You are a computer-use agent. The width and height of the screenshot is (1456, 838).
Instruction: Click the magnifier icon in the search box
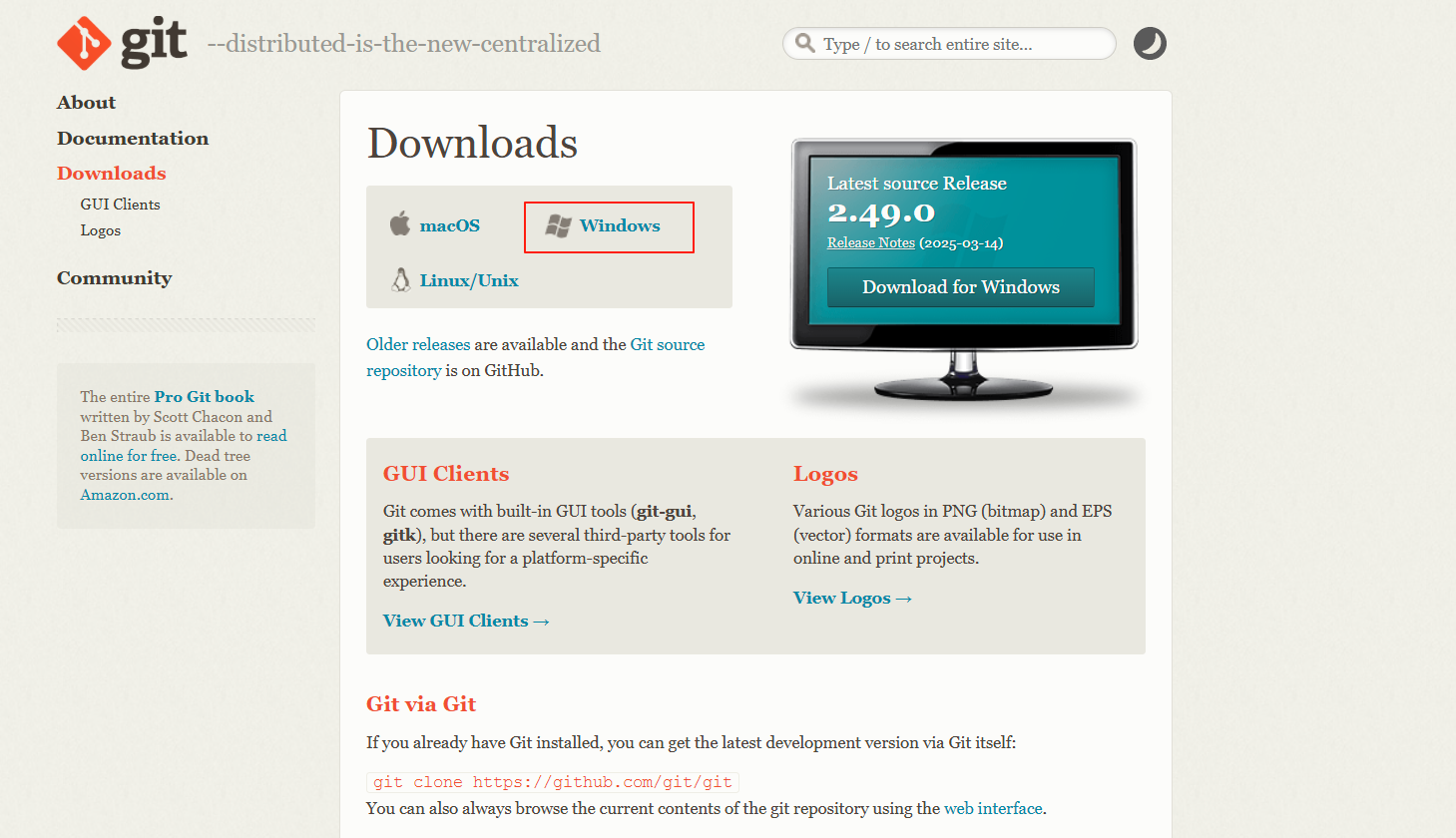click(804, 43)
